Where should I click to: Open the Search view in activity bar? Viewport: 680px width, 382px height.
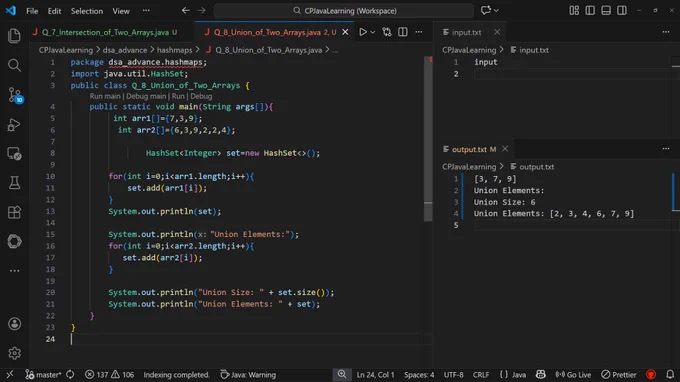tap(14, 65)
